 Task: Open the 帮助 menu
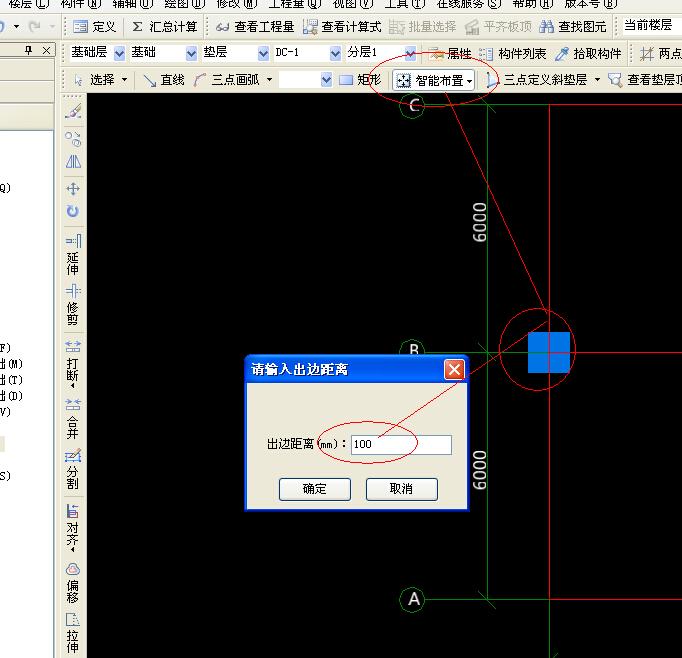point(532,4)
